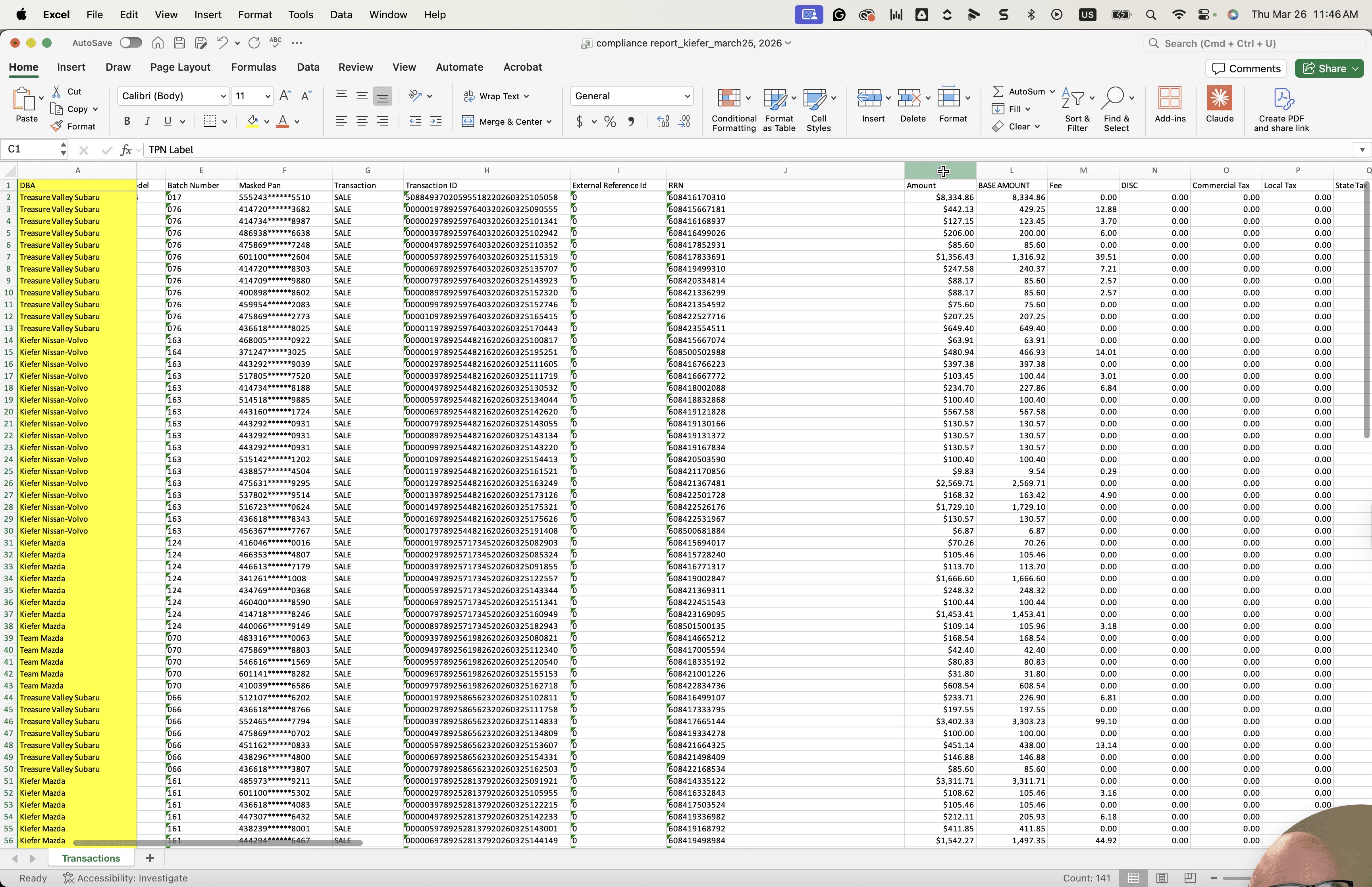Toggle the AutoSave switch
This screenshot has width=1372, height=887.
131,42
